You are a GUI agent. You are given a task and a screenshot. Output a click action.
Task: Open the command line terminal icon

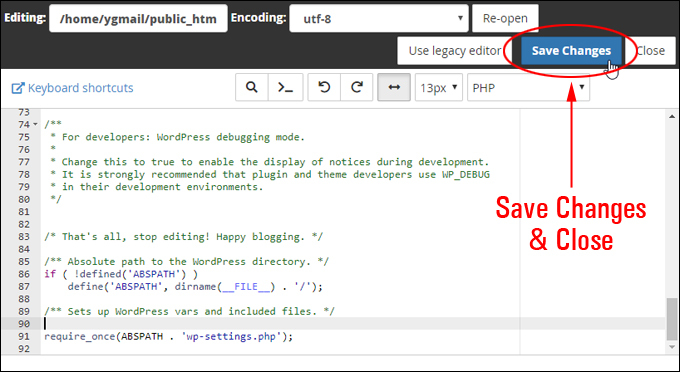[x=285, y=88]
